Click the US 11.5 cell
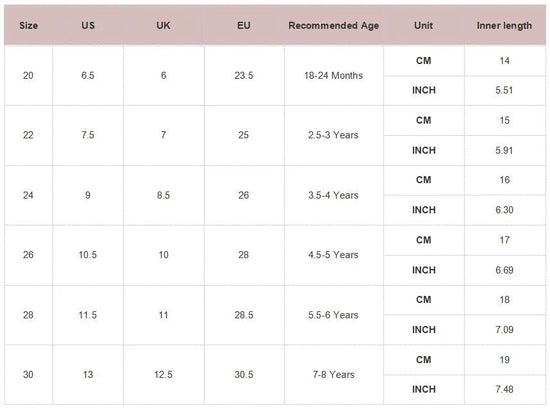Screen dimensions: 550x408 (x=88, y=315)
